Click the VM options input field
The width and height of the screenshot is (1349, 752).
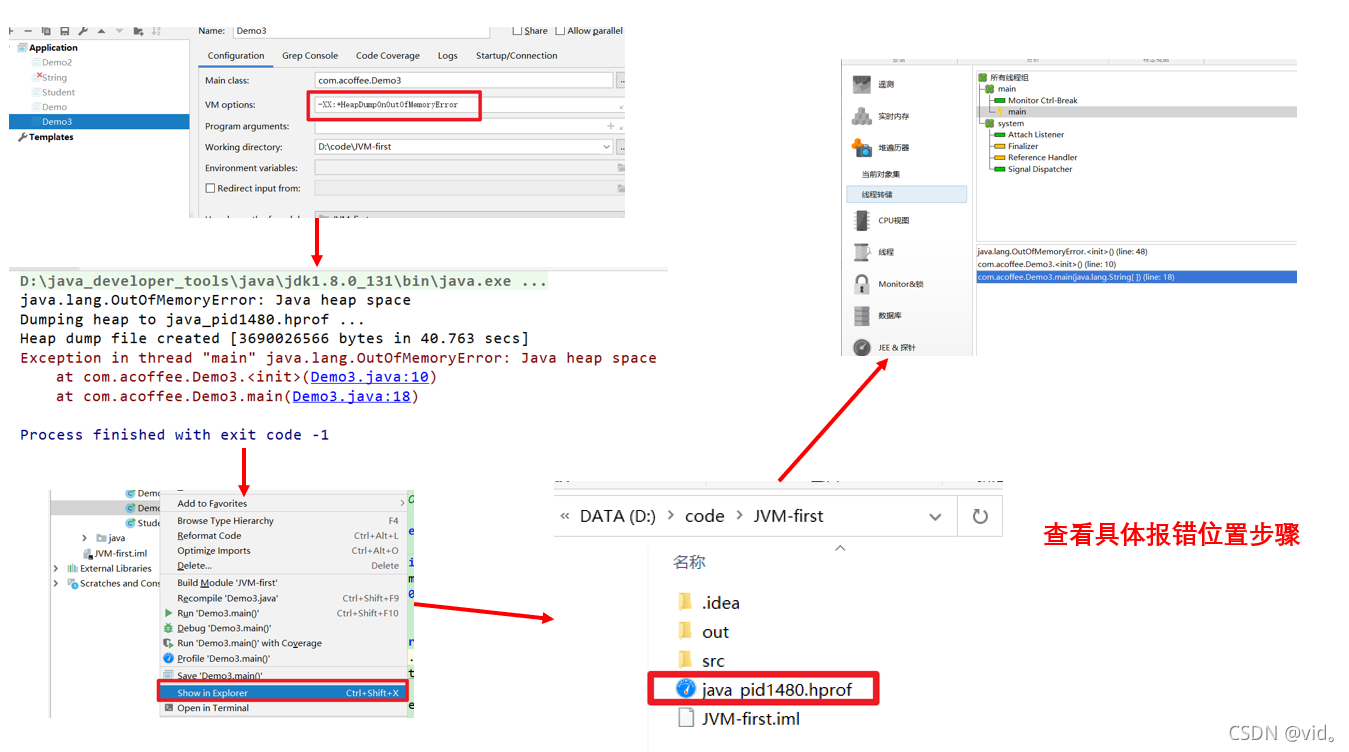coord(469,105)
